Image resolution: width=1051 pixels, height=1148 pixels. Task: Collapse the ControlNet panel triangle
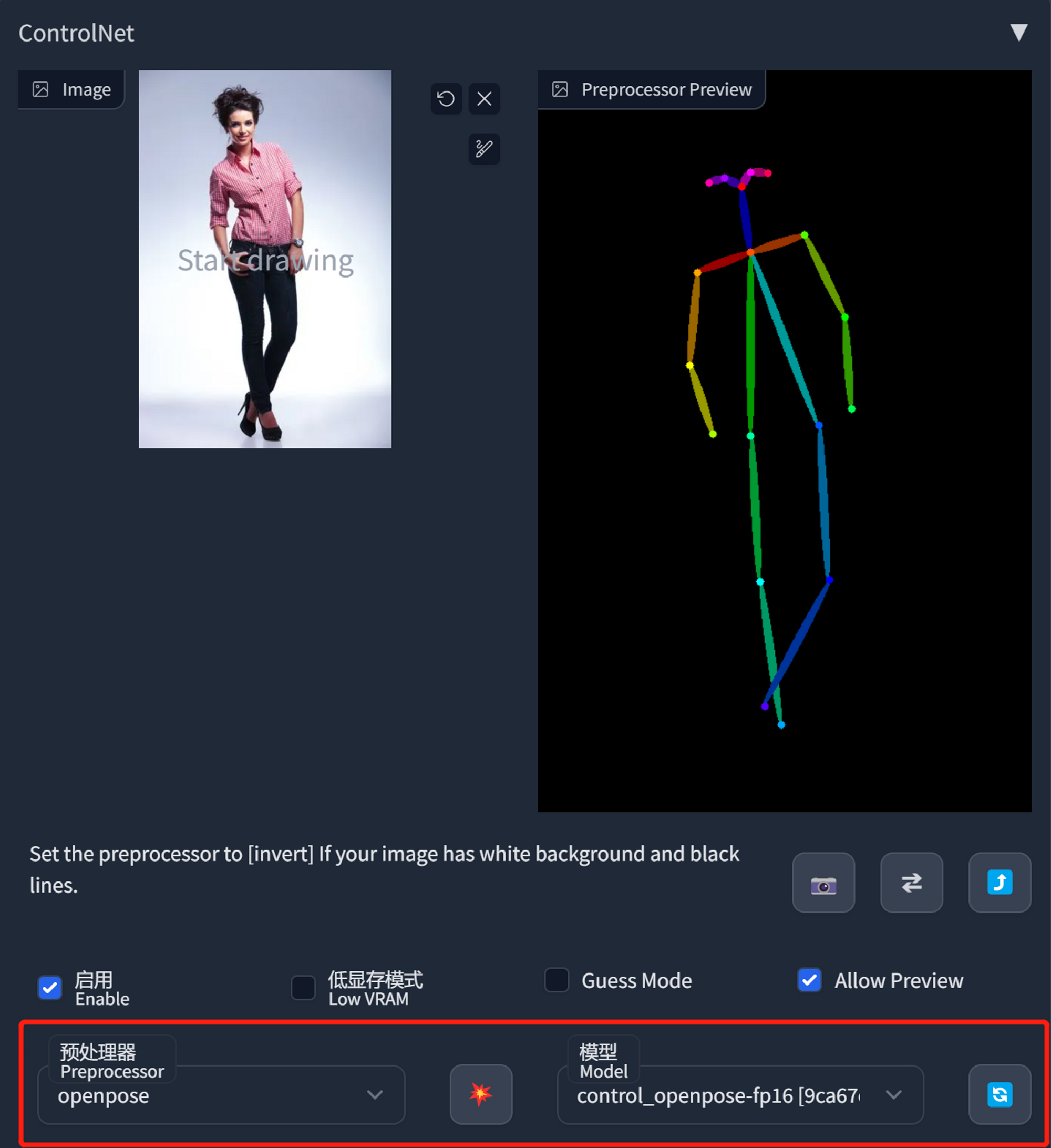[x=1018, y=33]
